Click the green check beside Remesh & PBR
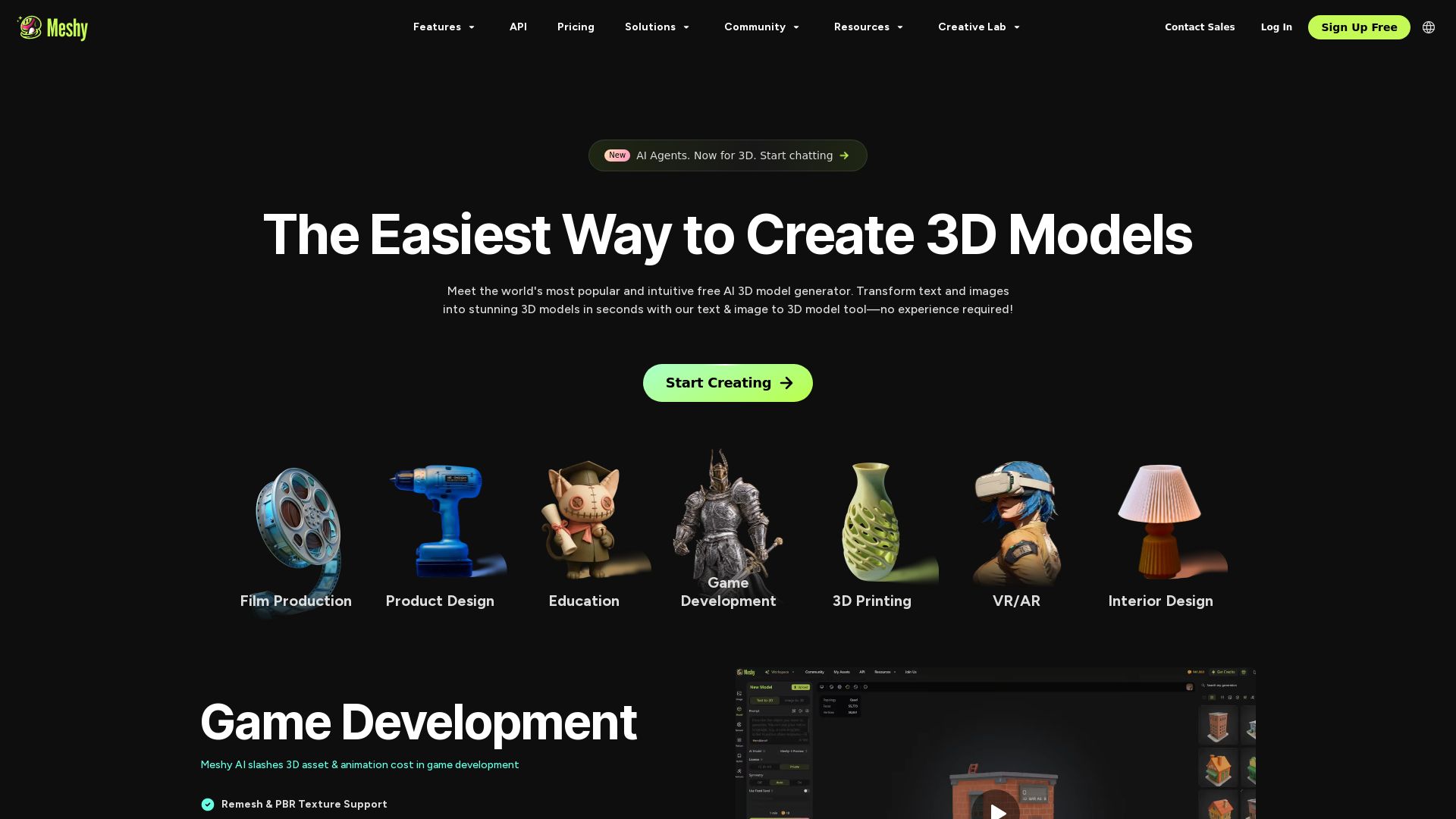The height and width of the screenshot is (819, 1456). click(x=208, y=805)
